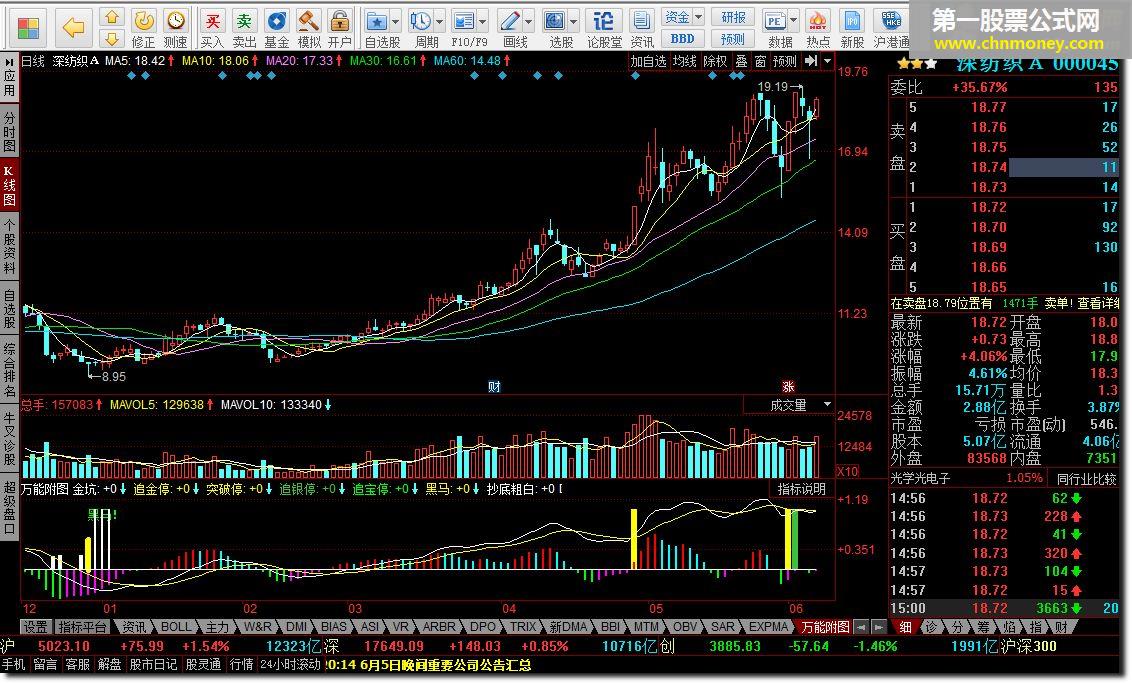Image resolution: width=1132 pixels, height=683 pixels.
Task: Toggle 叠 overlay mode
Action: [x=741, y=61]
